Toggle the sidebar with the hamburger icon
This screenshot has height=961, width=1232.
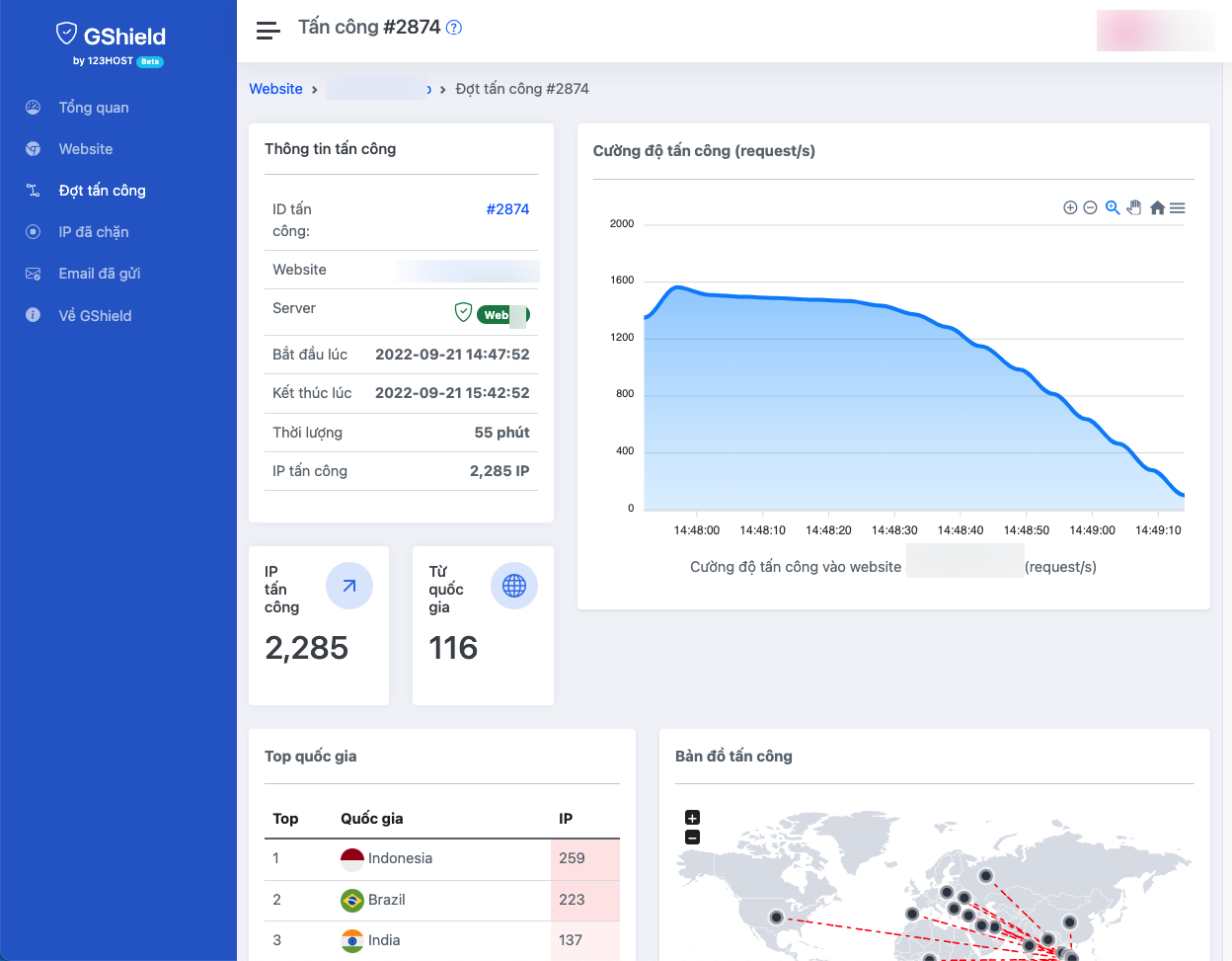[267, 30]
